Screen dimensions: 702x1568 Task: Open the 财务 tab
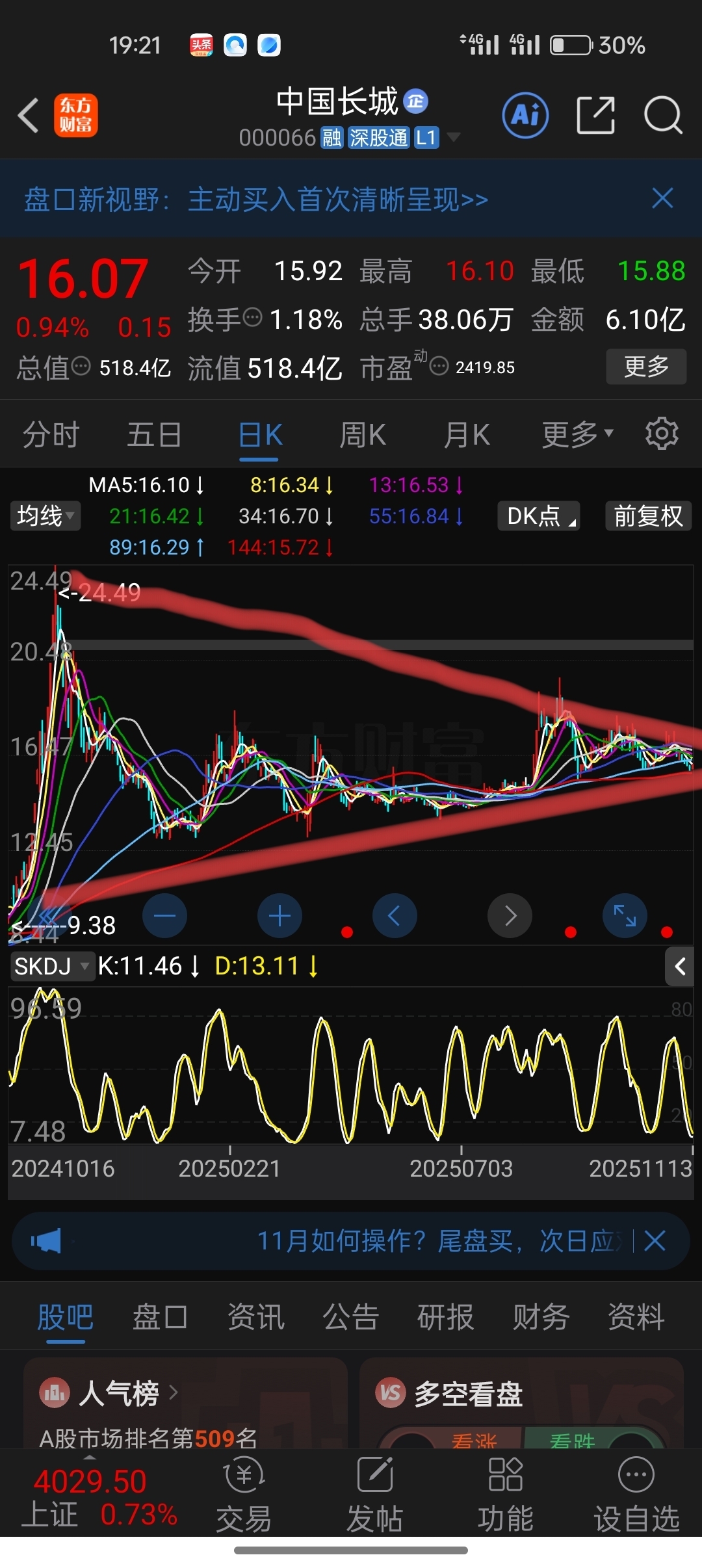click(541, 1318)
